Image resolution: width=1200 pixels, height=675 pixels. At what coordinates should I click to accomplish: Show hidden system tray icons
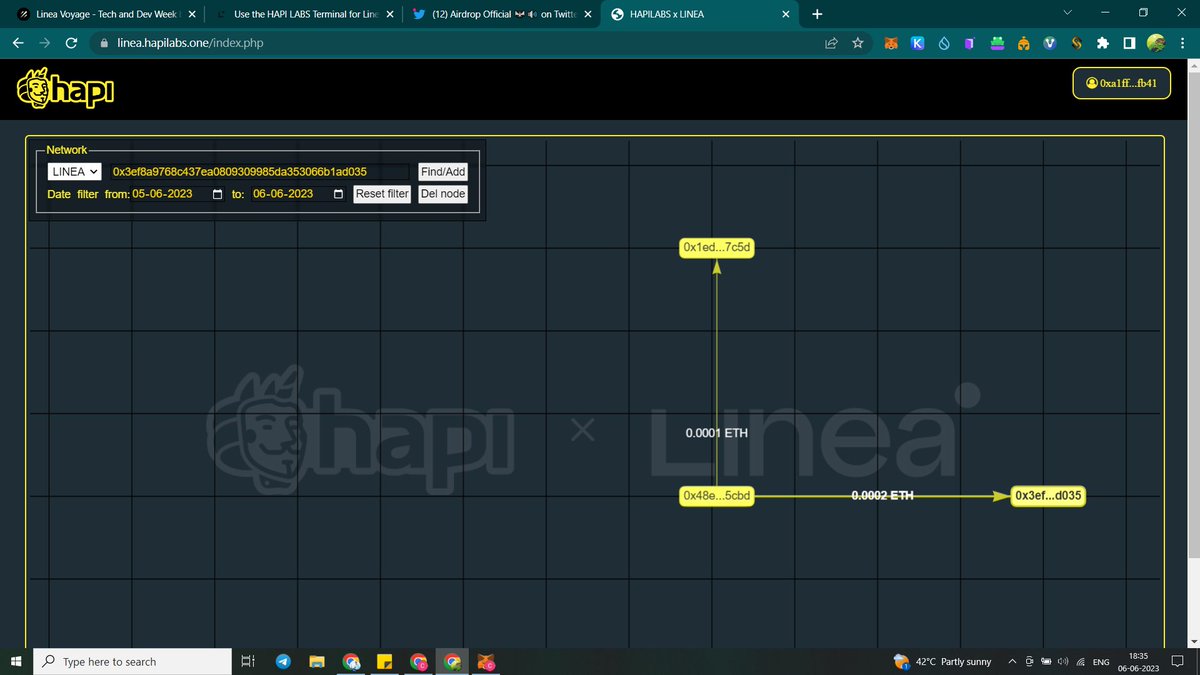(x=1013, y=662)
